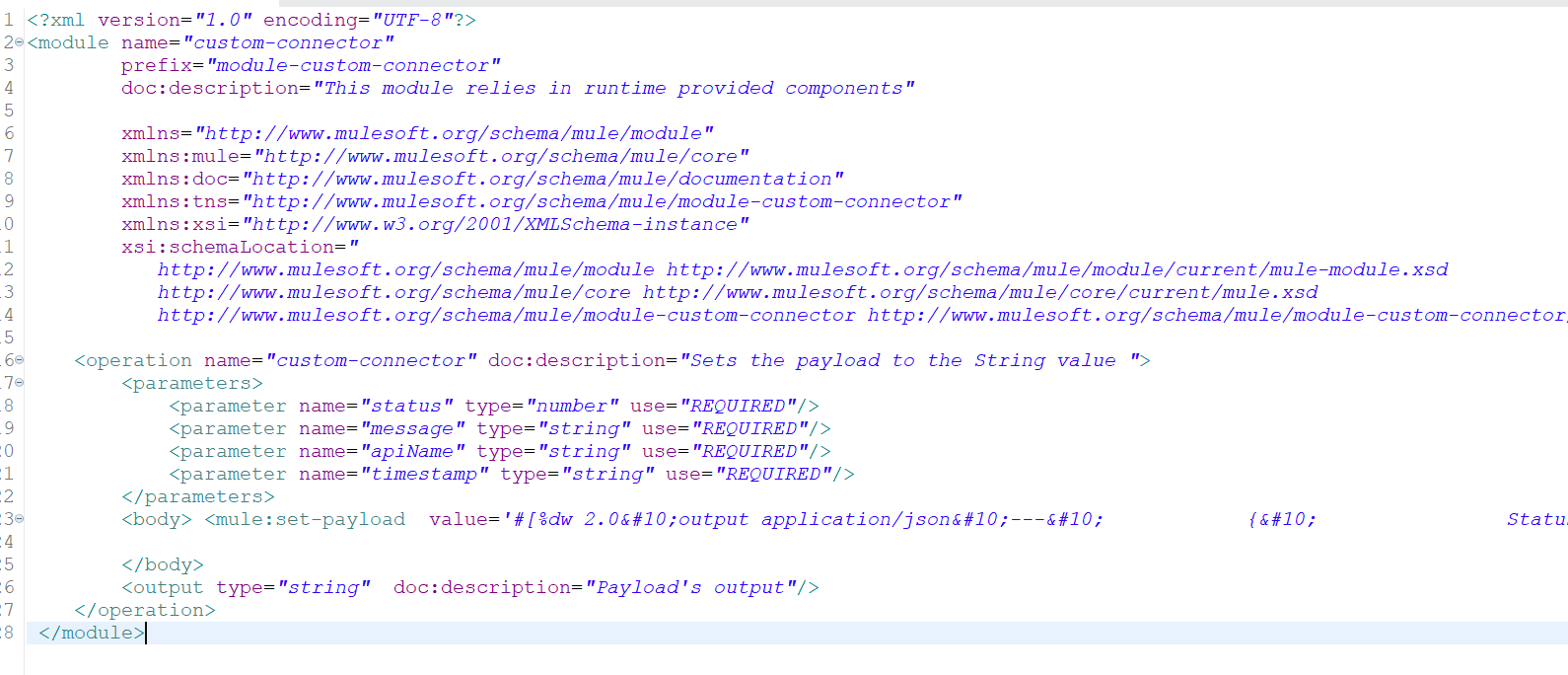This screenshot has width=1568, height=675.
Task: Click the "timestamp" parameter name value
Action: 424,474
